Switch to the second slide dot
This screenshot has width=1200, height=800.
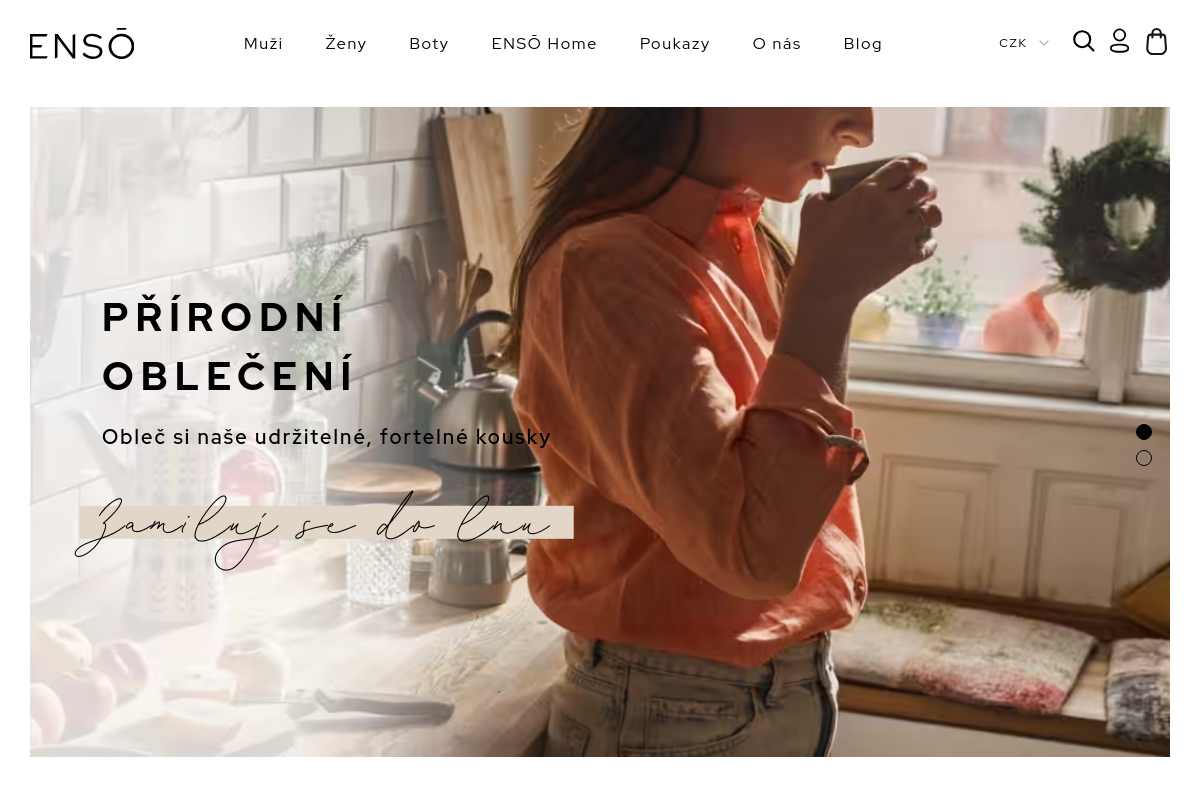[1144, 458]
